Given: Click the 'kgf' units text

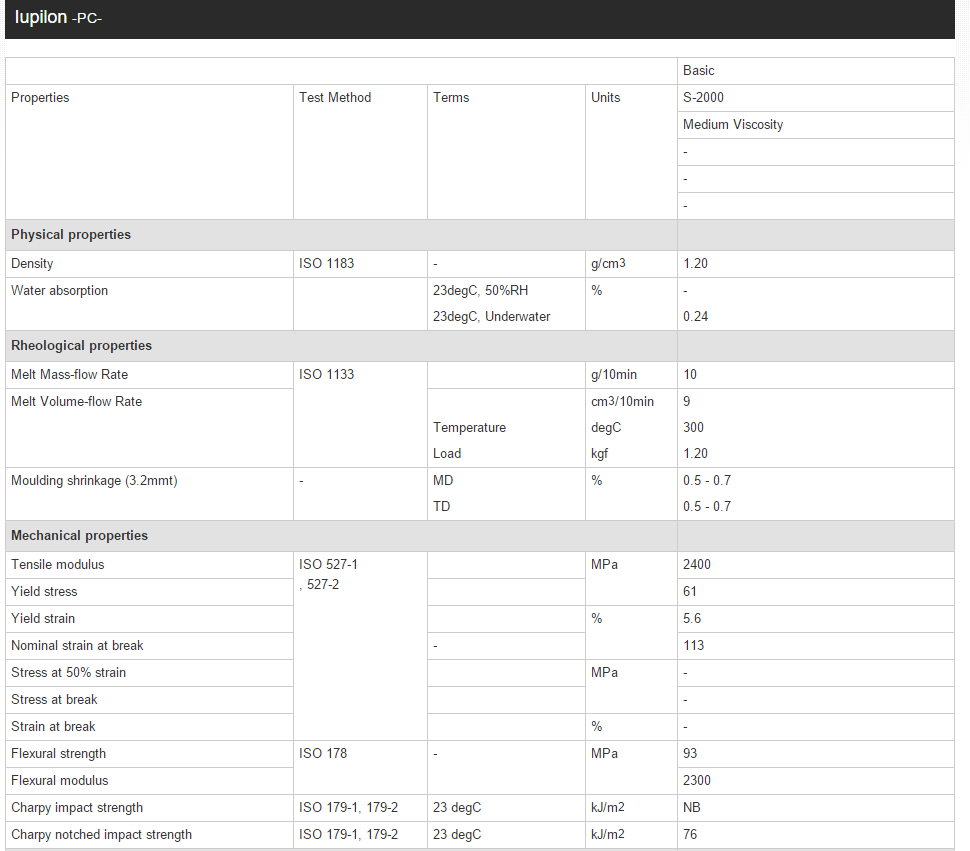Looking at the screenshot, I should pyautogui.click(x=599, y=454).
